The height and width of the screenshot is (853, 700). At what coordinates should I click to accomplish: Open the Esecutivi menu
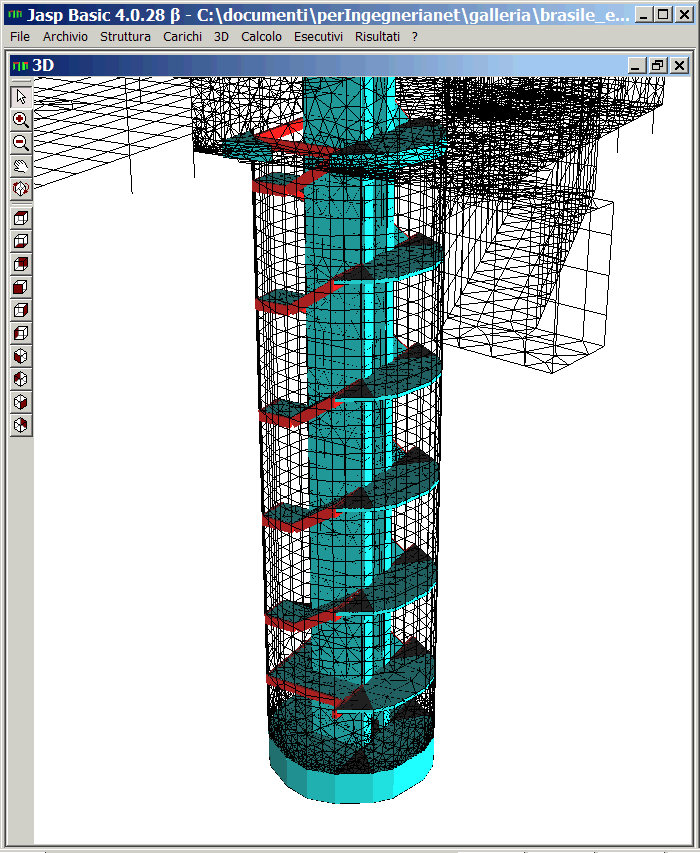coord(318,36)
